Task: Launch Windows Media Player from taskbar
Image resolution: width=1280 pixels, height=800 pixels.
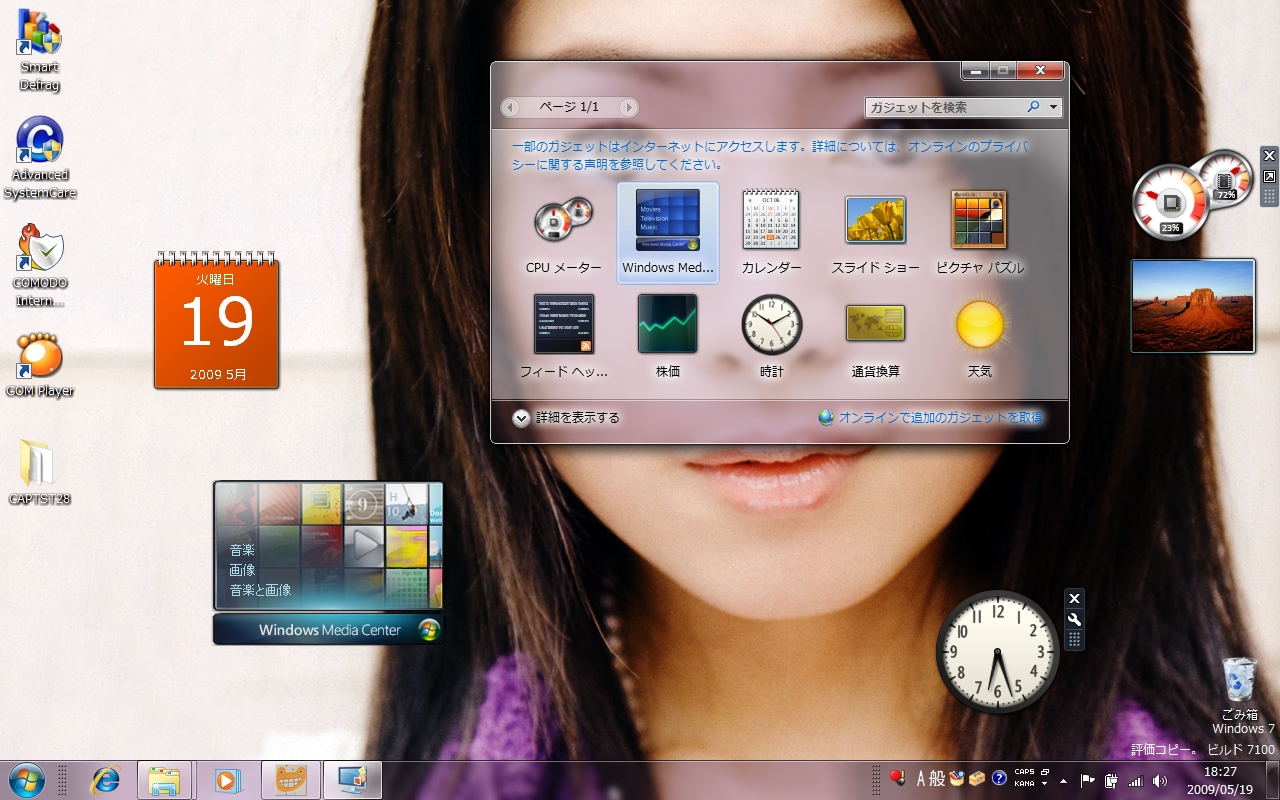Action: [x=227, y=780]
